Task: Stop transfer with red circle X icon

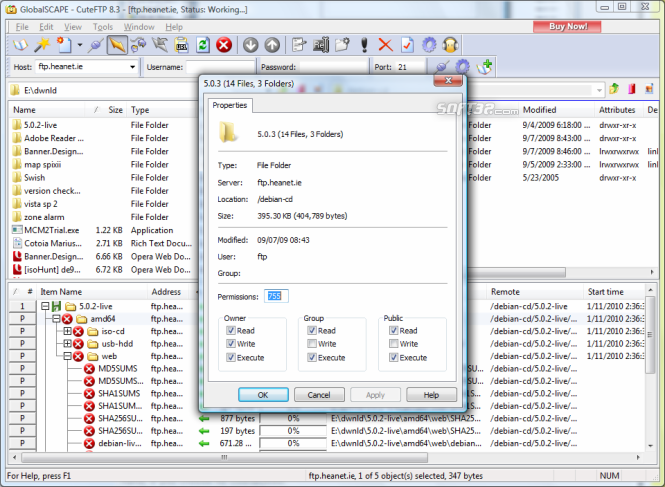Action: tap(224, 45)
